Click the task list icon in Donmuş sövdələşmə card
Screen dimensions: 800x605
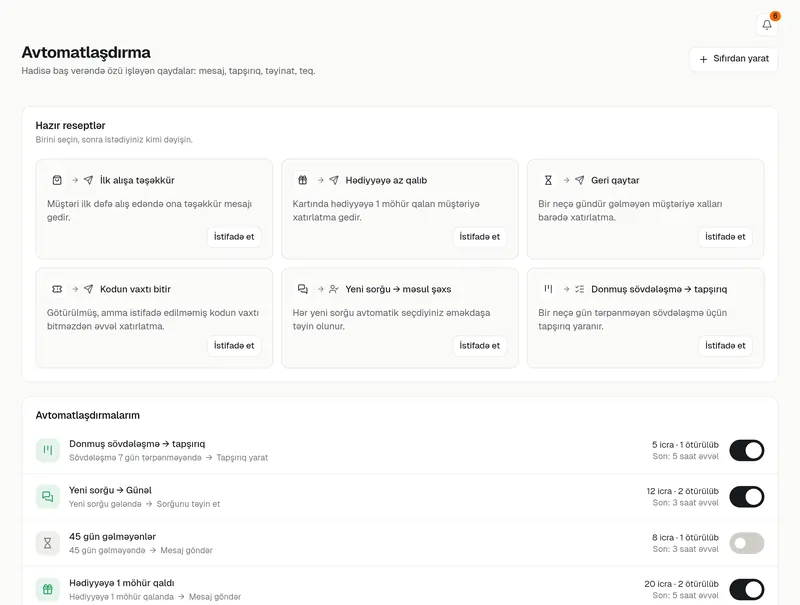(x=579, y=289)
